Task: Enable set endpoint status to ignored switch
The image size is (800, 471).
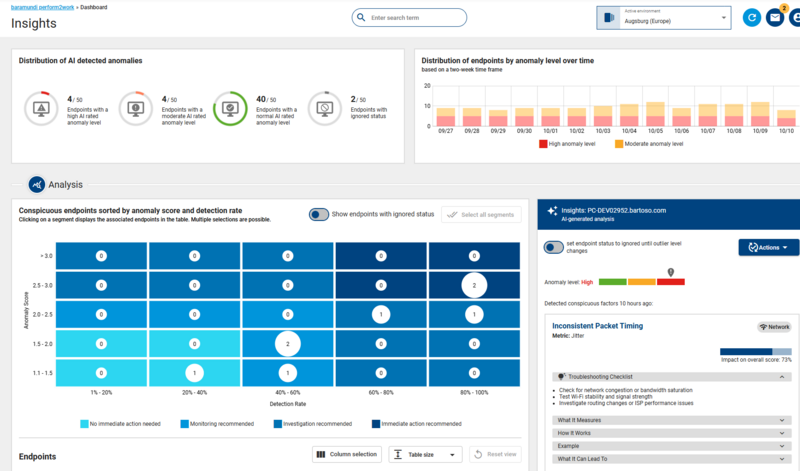Action: point(552,247)
